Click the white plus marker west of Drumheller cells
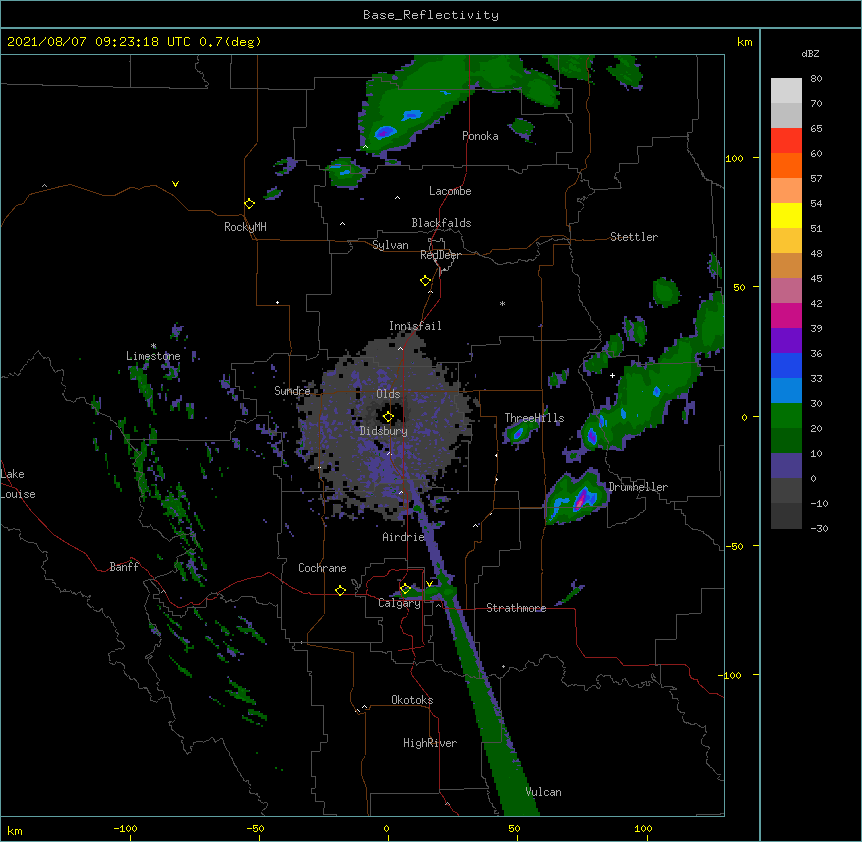Image resolution: width=862 pixels, height=842 pixels. (x=612, y=375)
